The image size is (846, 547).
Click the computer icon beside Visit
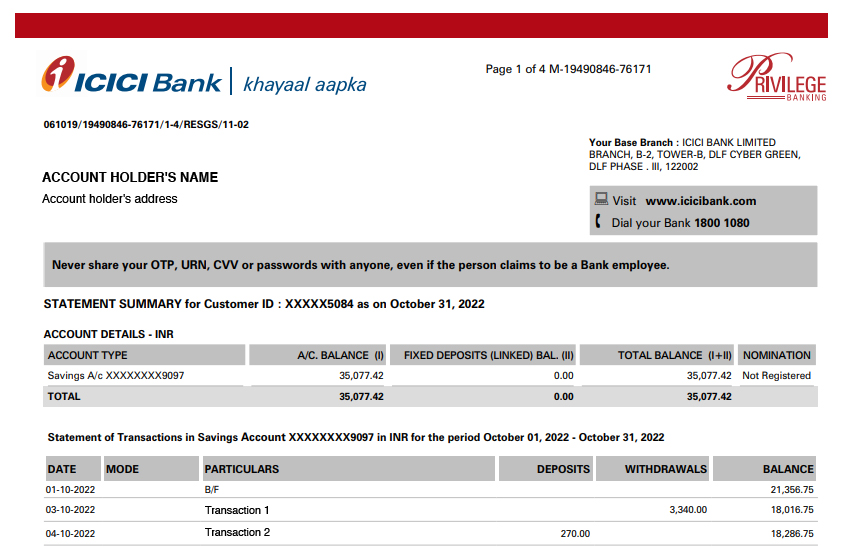(601, 199)
